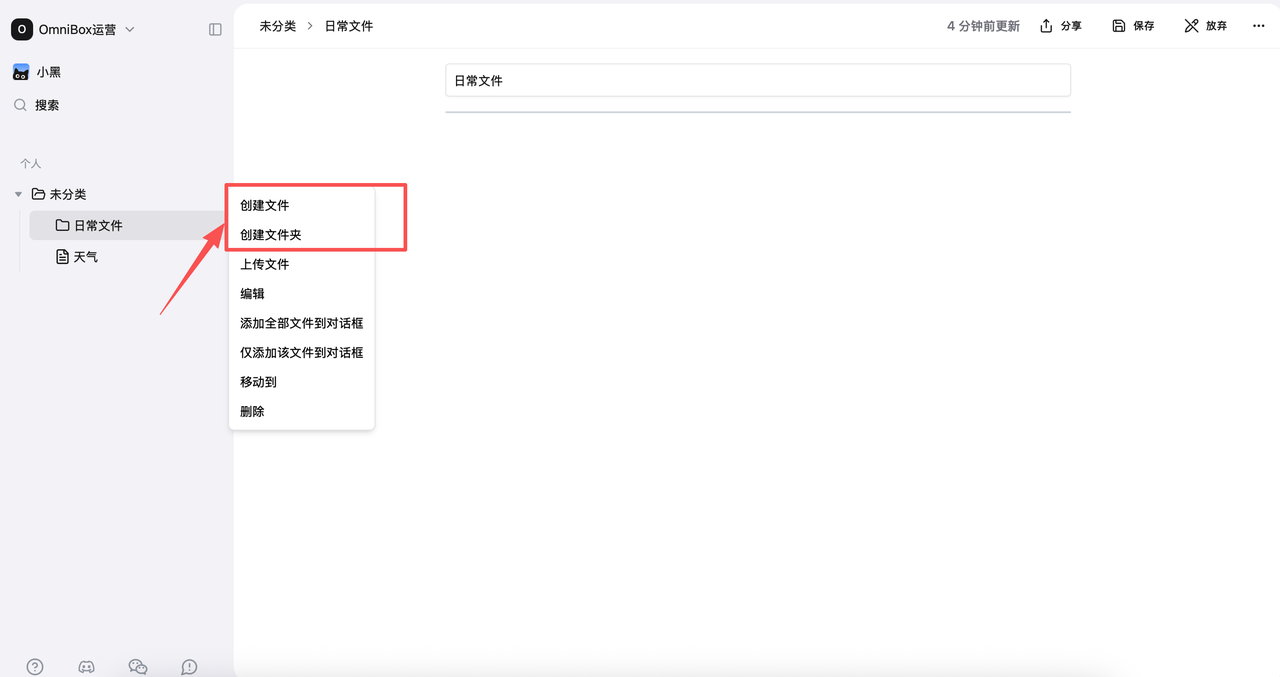1280x677 pixels.
Task: Click 编辑 in the context menu
Action: tap(253, 294)
